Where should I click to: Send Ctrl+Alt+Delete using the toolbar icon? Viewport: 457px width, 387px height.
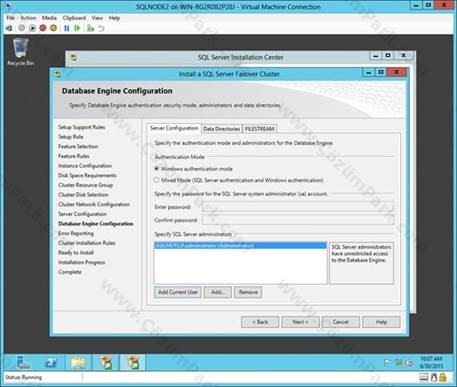[x=9, y=28]
